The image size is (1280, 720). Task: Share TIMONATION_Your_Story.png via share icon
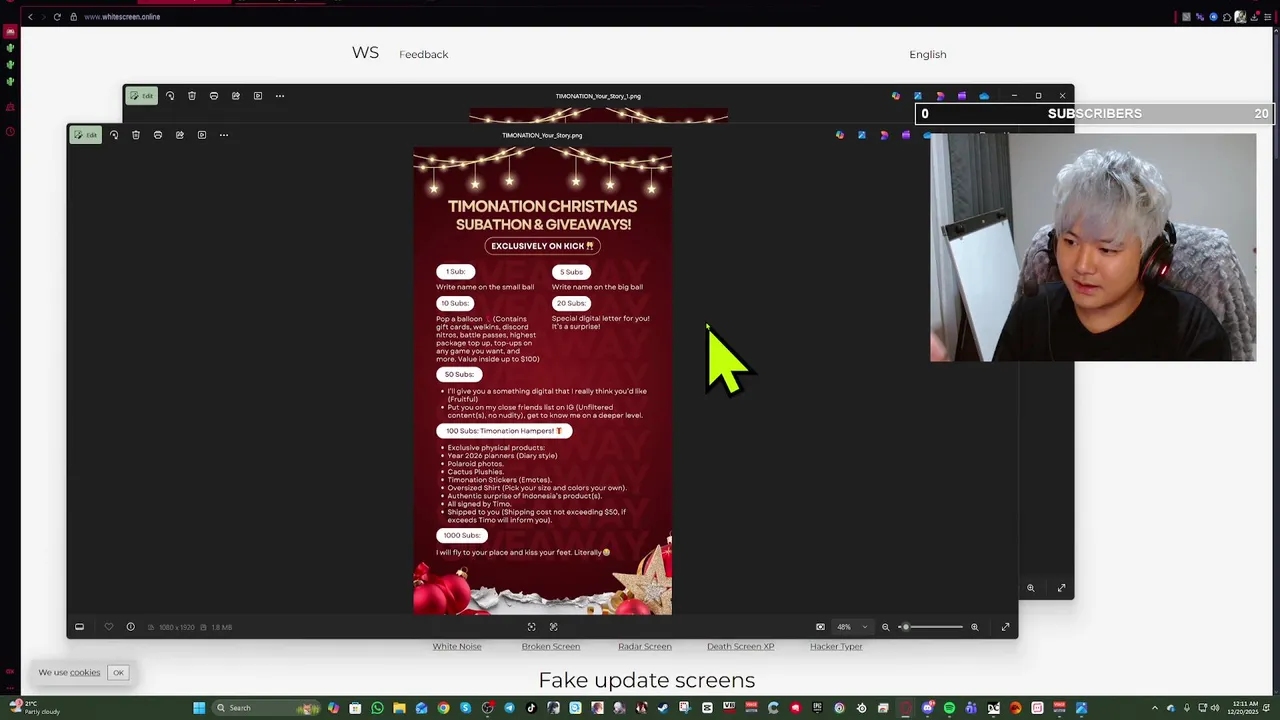pyautogui.click(x=180, y=135)
